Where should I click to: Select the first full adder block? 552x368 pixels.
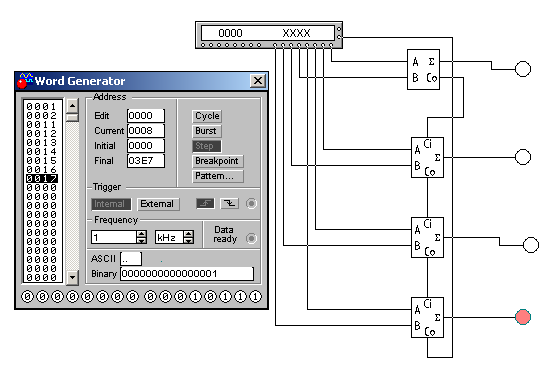[427, 157]
